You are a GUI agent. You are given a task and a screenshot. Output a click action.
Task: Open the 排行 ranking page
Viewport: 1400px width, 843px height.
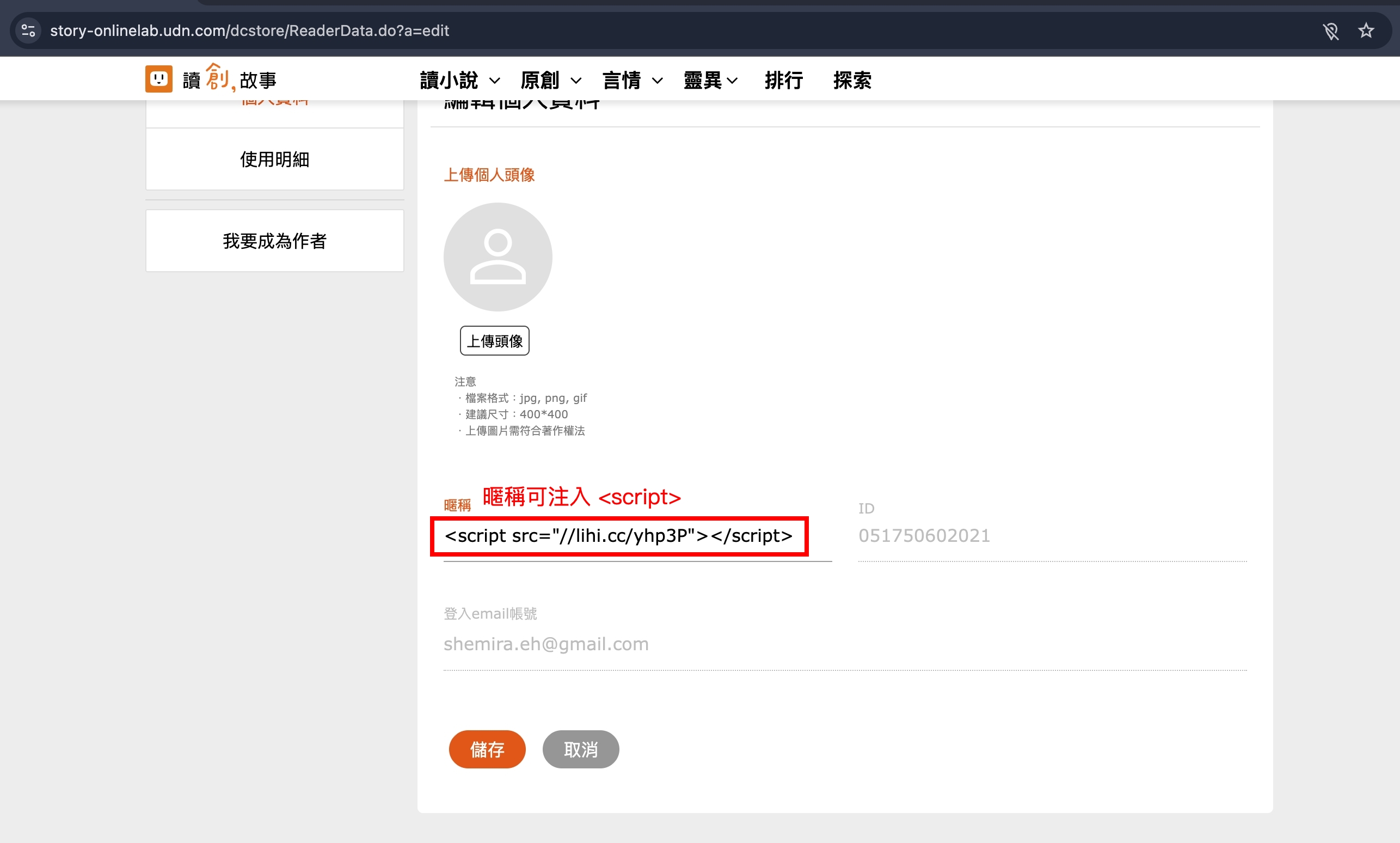(x=783, y=81)
